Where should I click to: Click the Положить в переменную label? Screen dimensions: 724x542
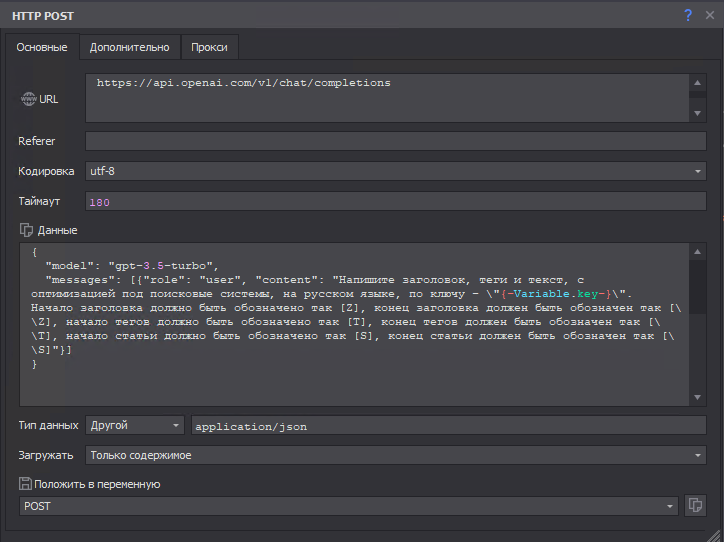pos(97,484)
